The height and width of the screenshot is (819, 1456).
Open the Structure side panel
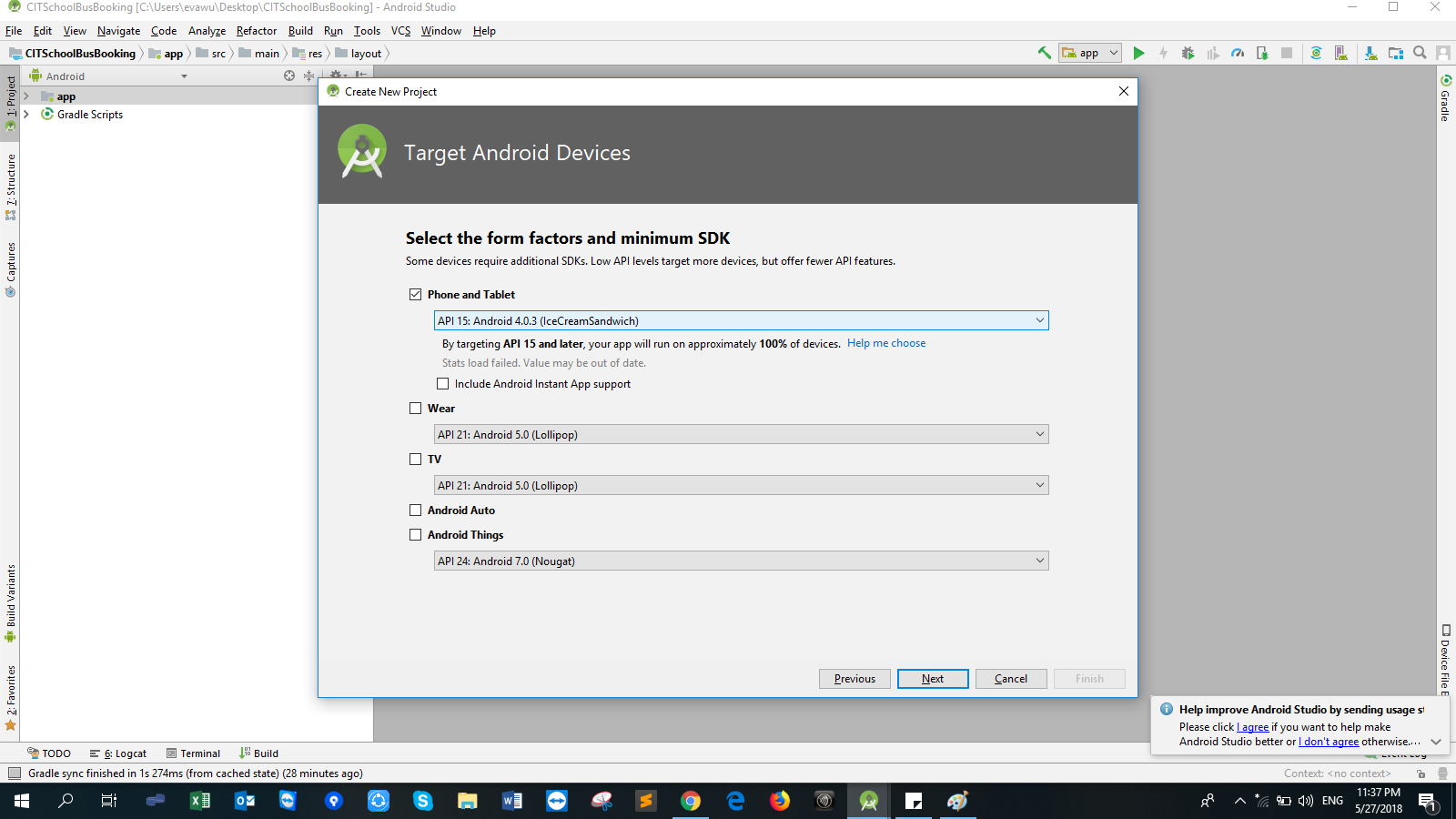coord(10,187)
